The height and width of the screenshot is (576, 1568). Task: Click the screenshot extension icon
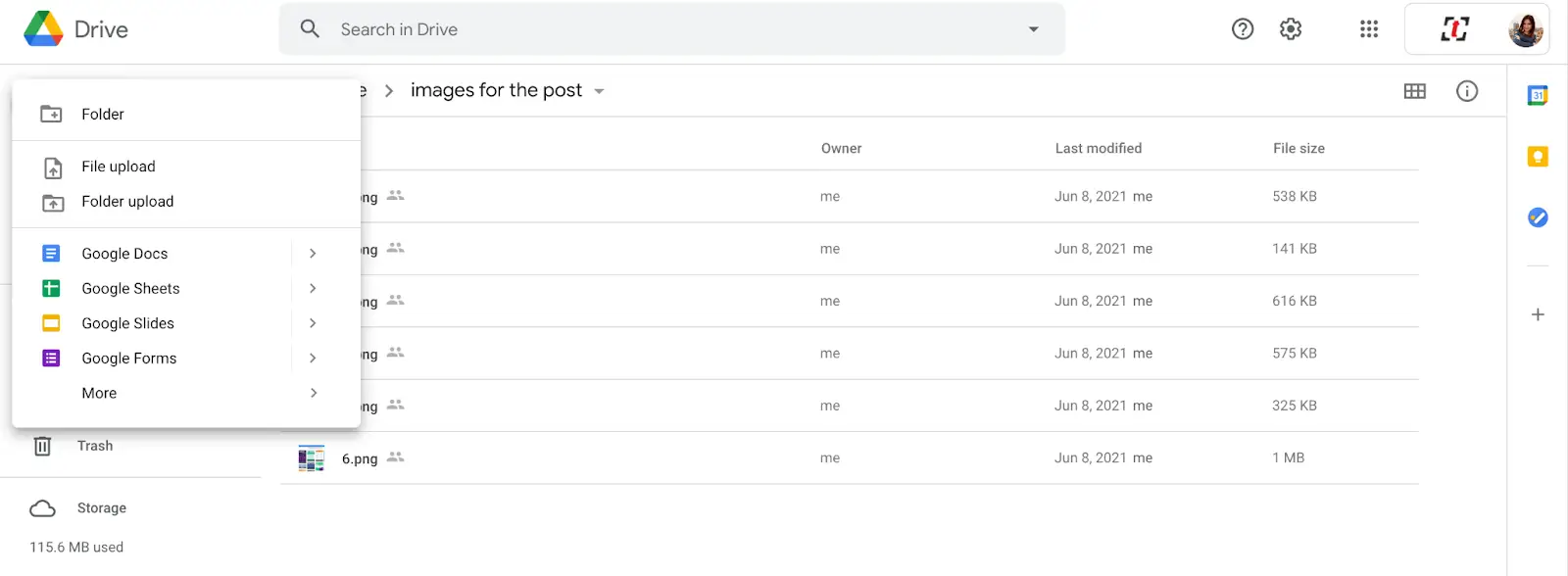coord(1454,29)
